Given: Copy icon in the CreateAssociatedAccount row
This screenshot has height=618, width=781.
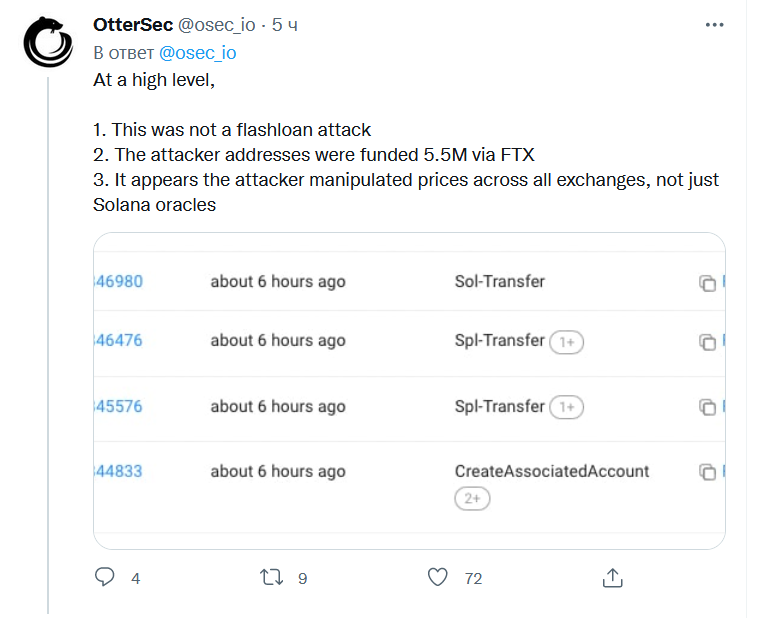Looking at the screenshot, I should 707,472.
